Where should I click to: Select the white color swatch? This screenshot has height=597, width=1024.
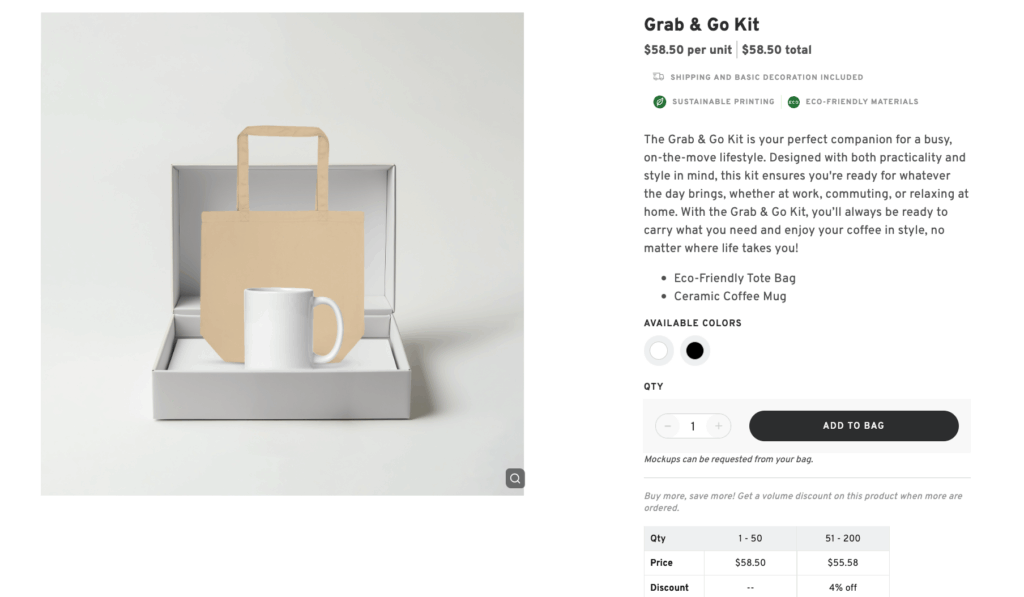658,350
